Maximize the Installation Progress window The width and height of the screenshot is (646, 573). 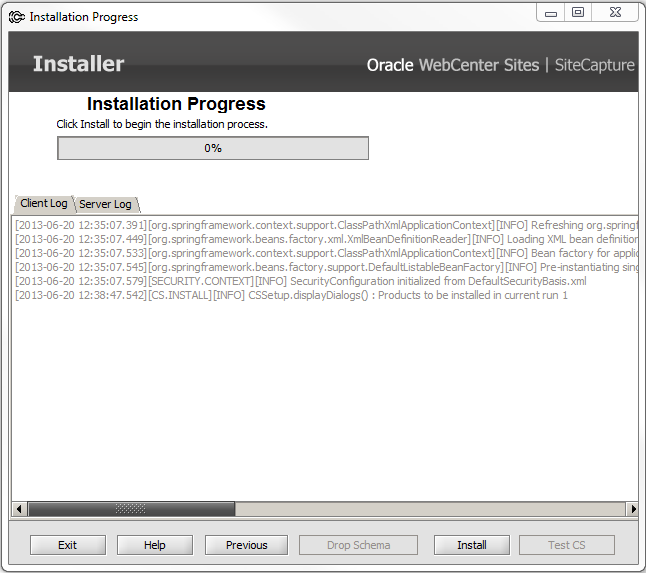pos(578,13)
